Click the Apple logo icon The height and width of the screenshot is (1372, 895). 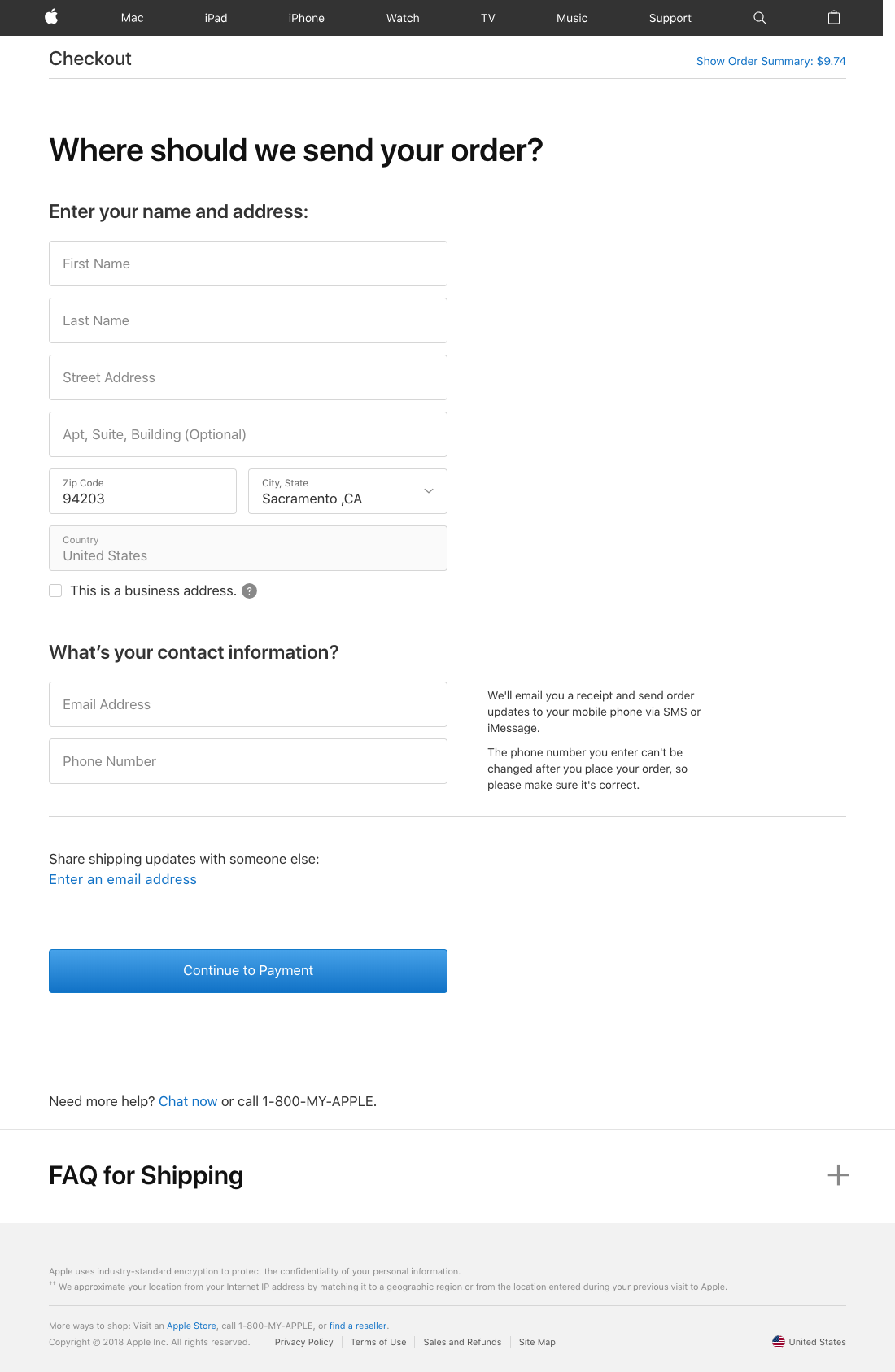51,17
